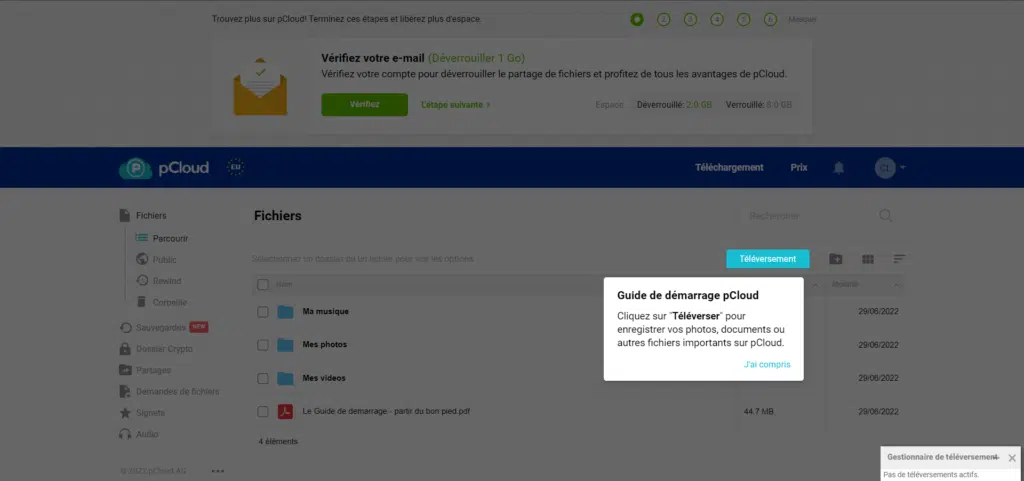Viewport: 1024px width, 481px height.
Task: Click the Rechercher search field
Action: [x=807, y=215]
